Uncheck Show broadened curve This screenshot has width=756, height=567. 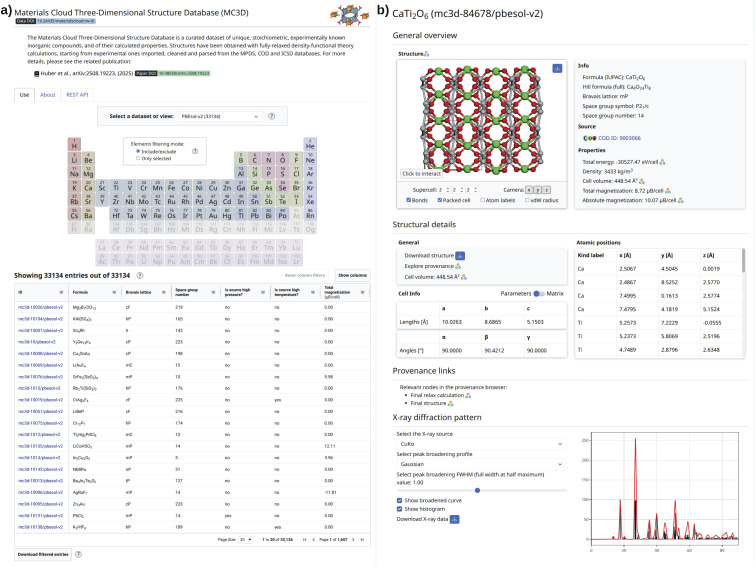399,500
